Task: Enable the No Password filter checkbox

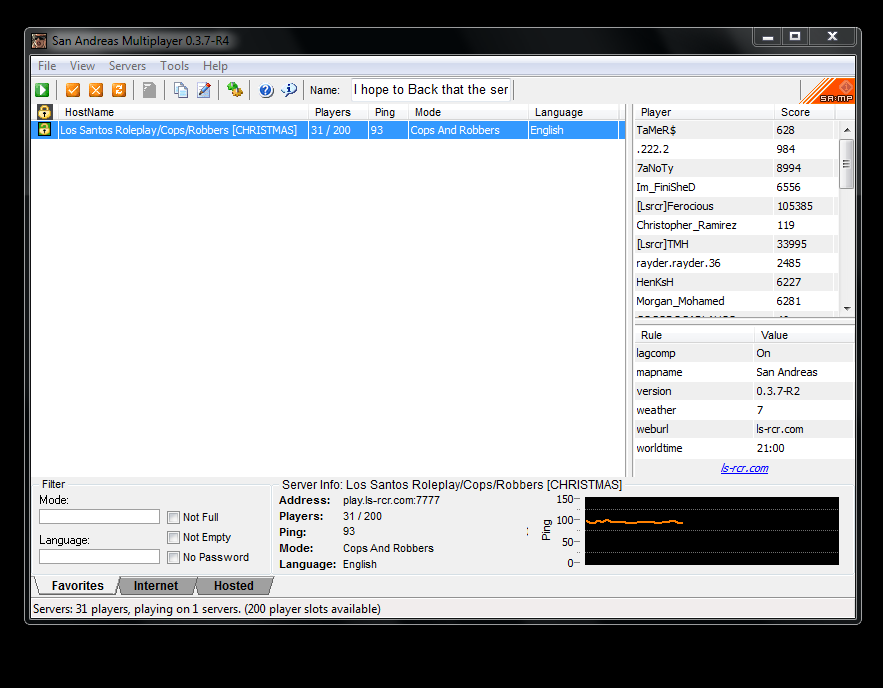Action: pos(173,557)
